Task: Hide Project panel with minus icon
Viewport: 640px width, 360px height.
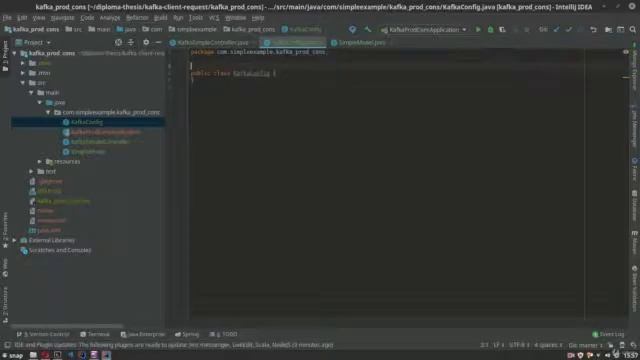Action: 158,42
